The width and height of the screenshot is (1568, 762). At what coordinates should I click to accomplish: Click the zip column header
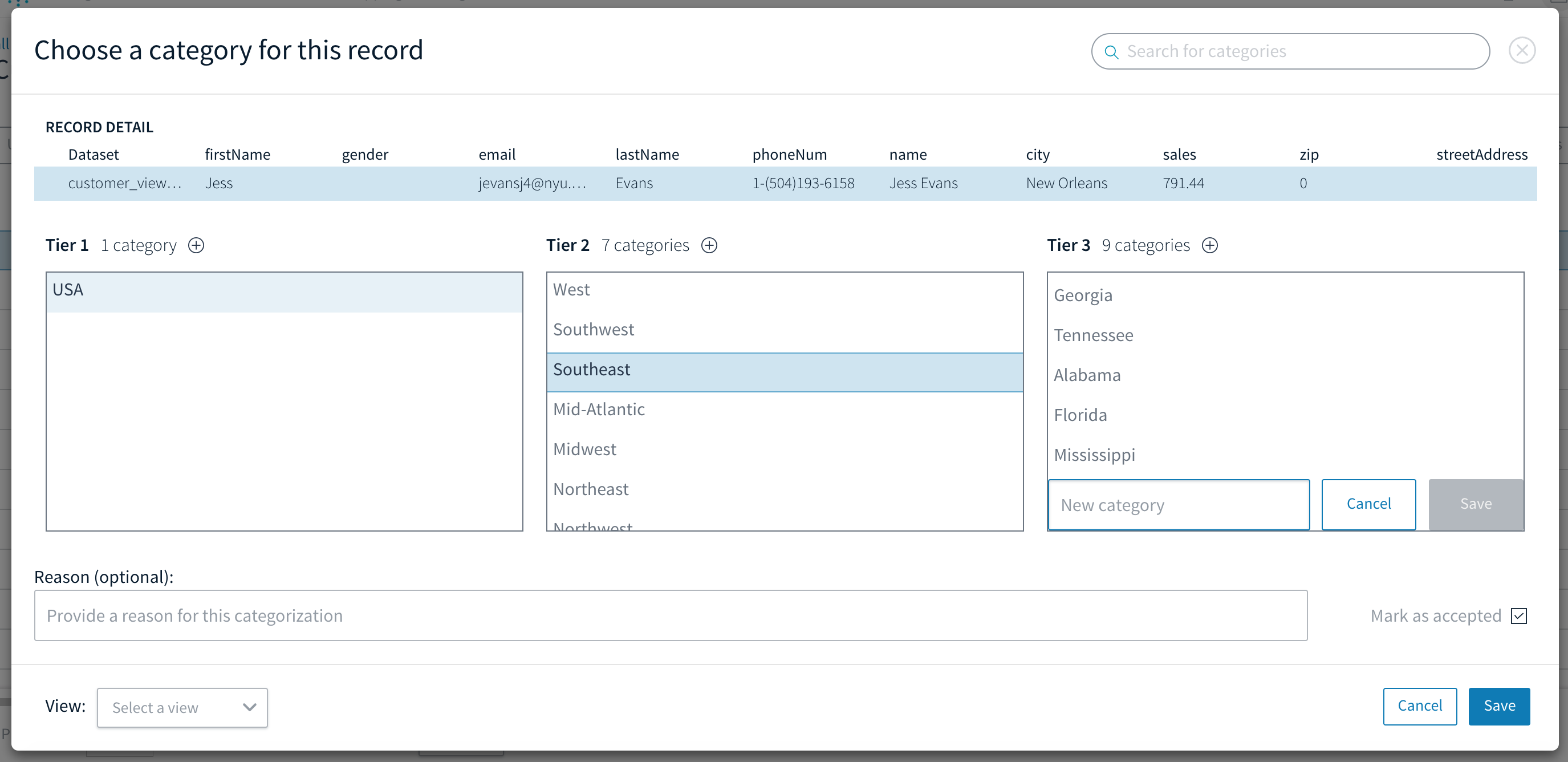tap(1309, 155)
